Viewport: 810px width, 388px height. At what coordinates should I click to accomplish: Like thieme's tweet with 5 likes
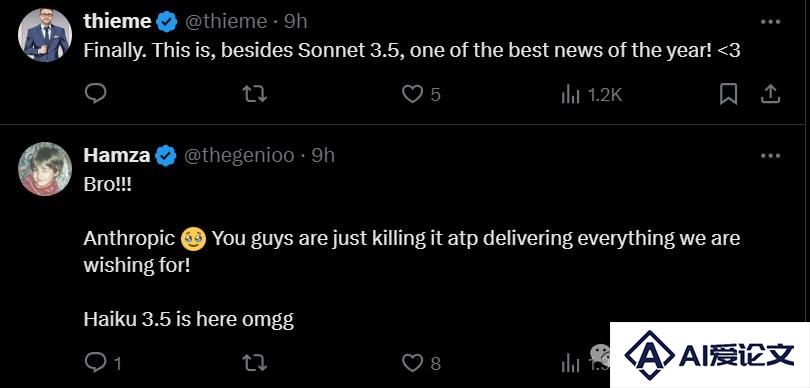click(x=421, y=95)
